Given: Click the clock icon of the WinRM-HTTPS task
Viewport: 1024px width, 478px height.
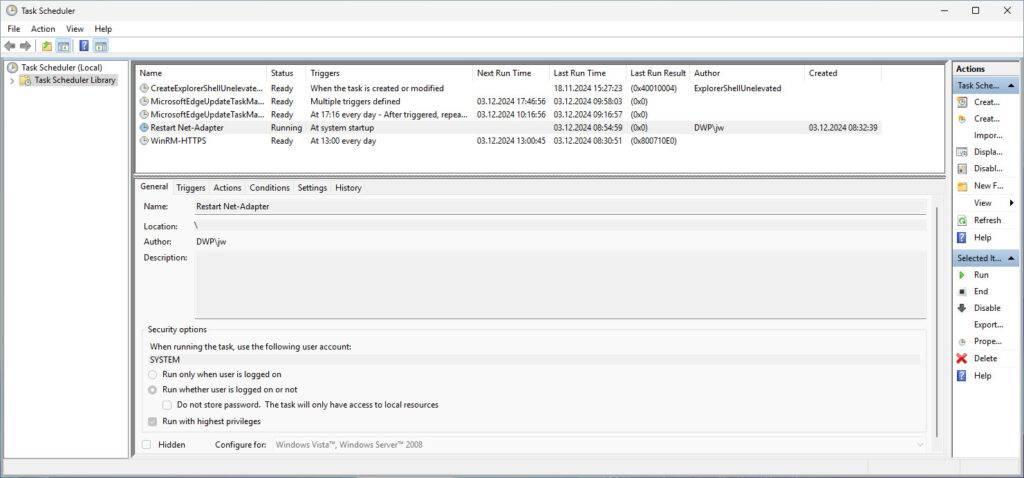Looking at the screenshot, I should point(144,141).
